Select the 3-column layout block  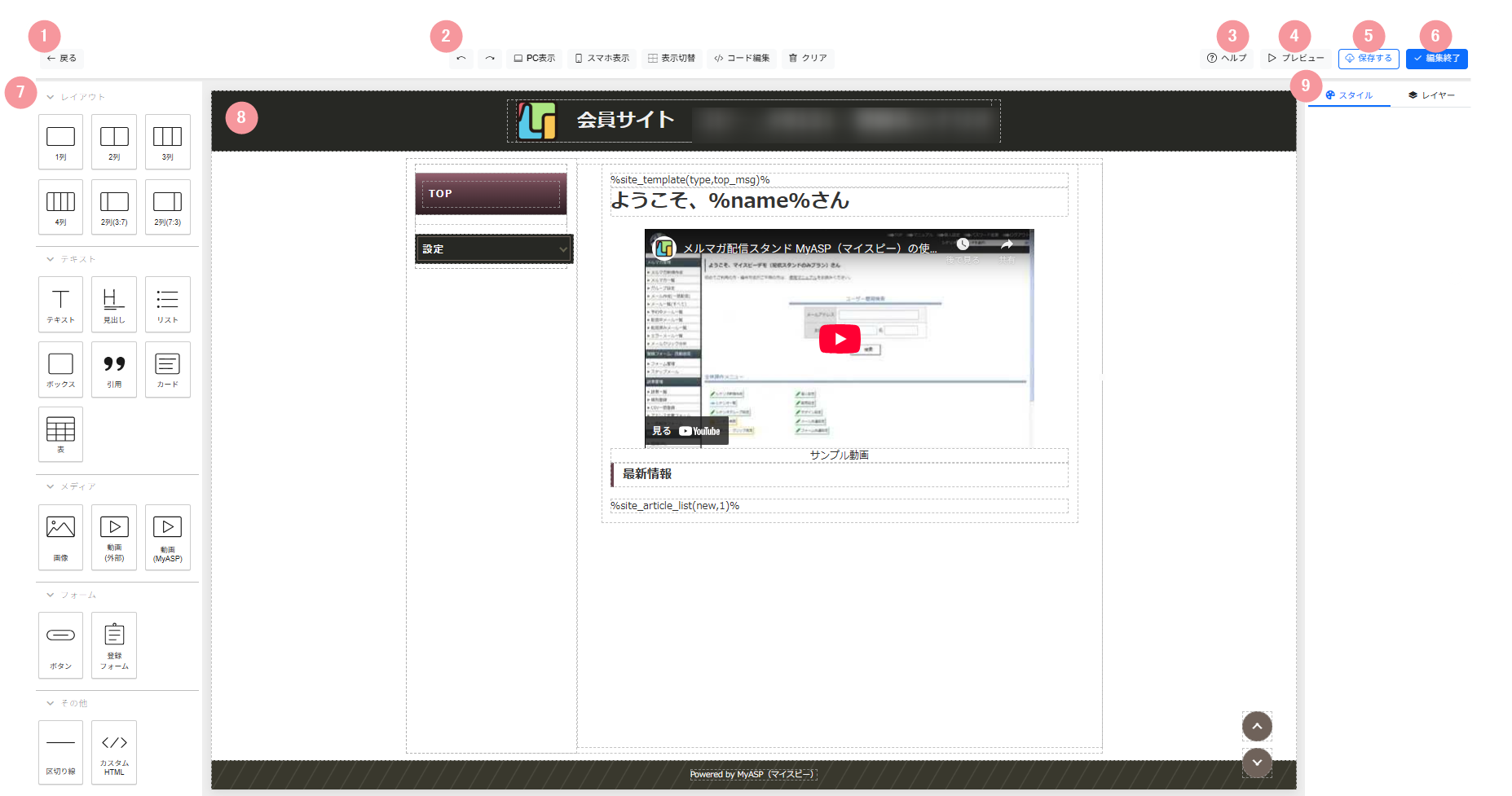[167, 142]
